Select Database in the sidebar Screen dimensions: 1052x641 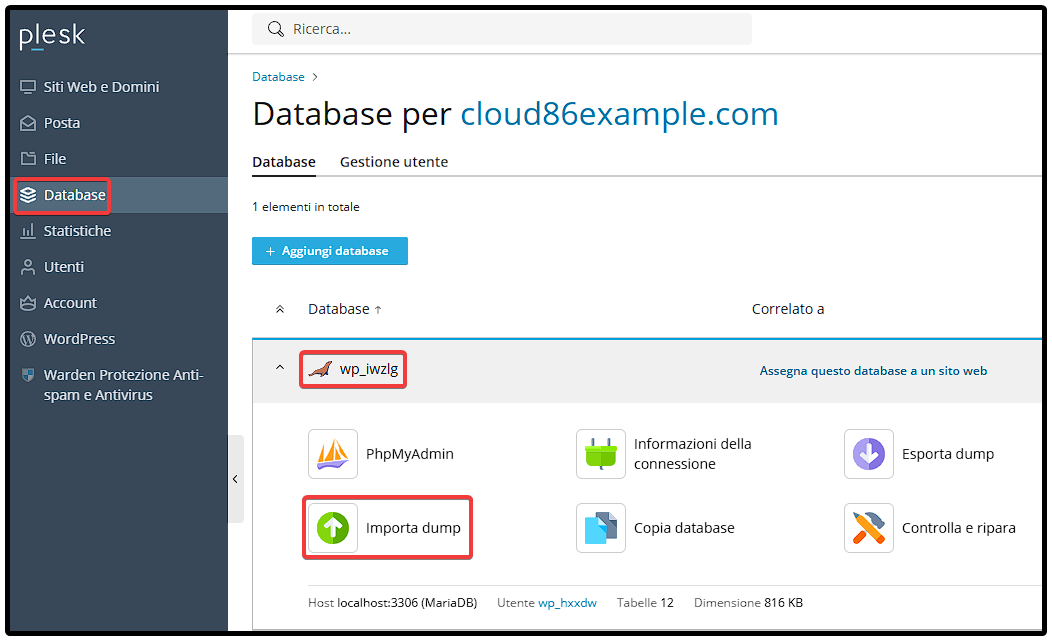[x=74, y=195]
